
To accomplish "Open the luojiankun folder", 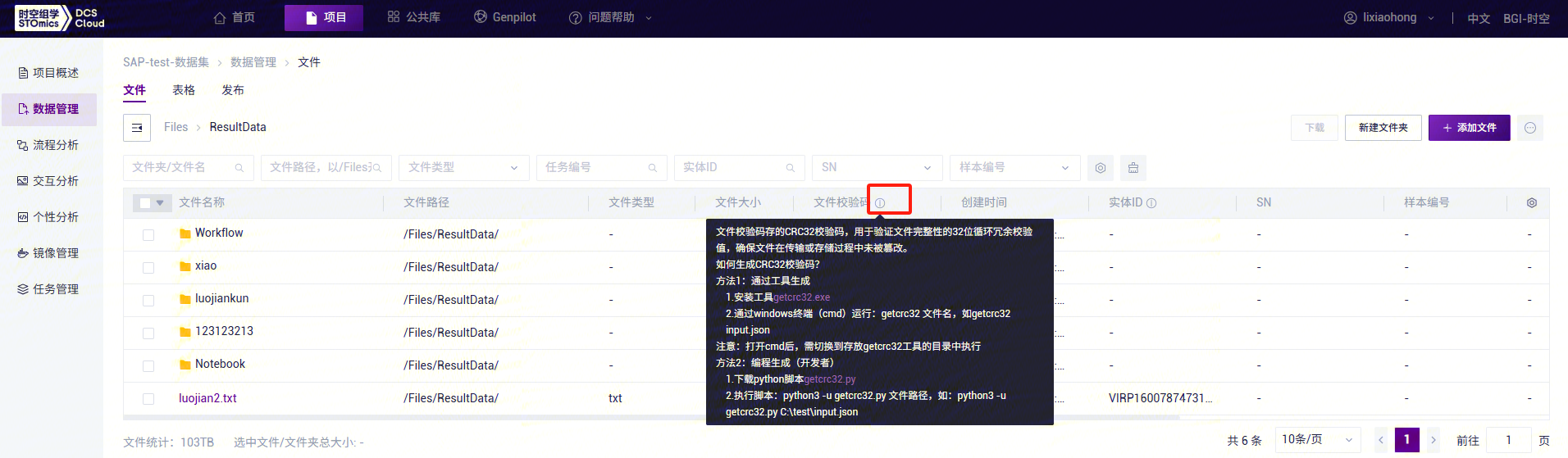I will (221, 298).
